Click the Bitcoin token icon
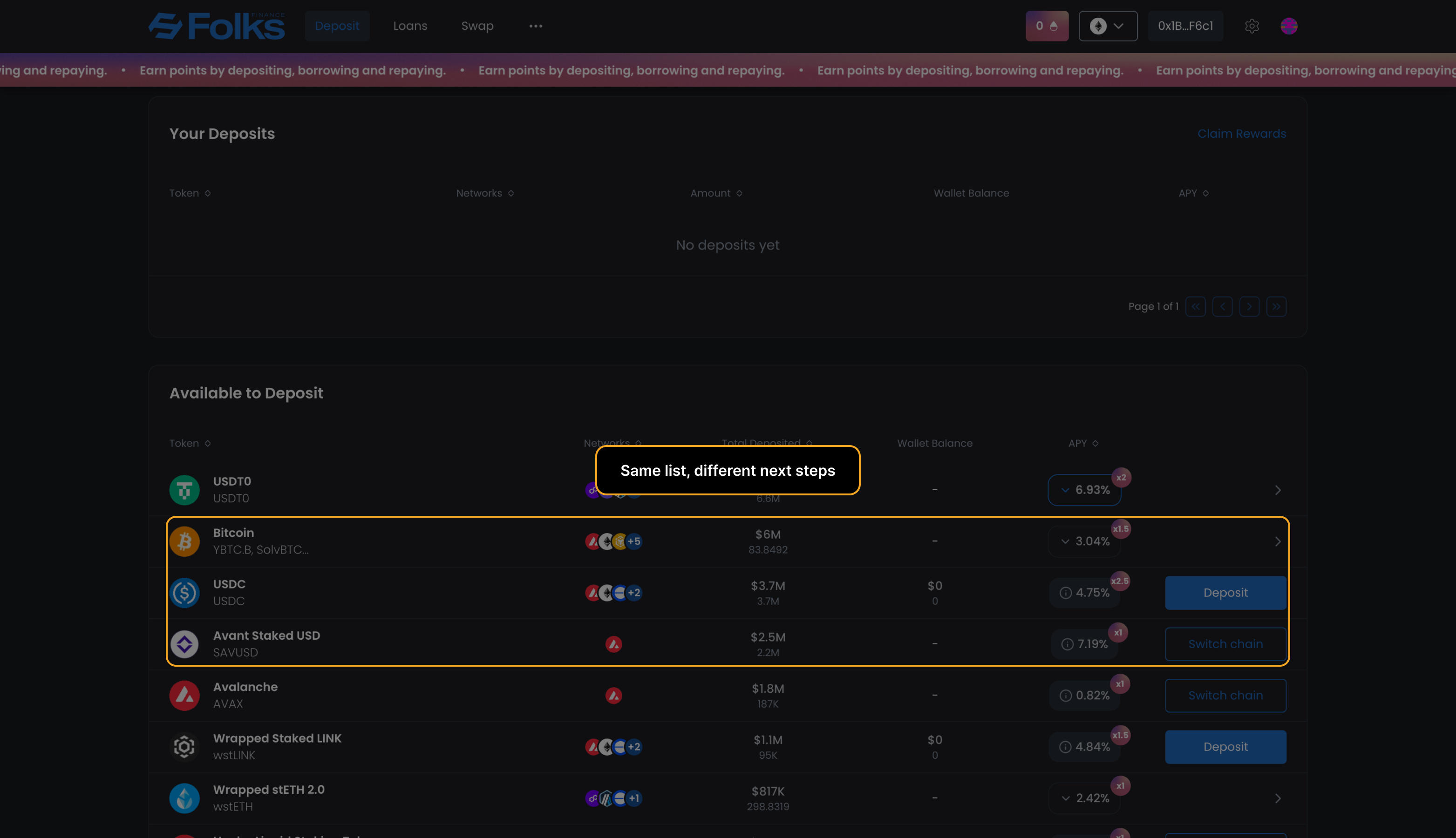Image resolution: width=1456 pixels, height=838 pixels. coord(184,541)
